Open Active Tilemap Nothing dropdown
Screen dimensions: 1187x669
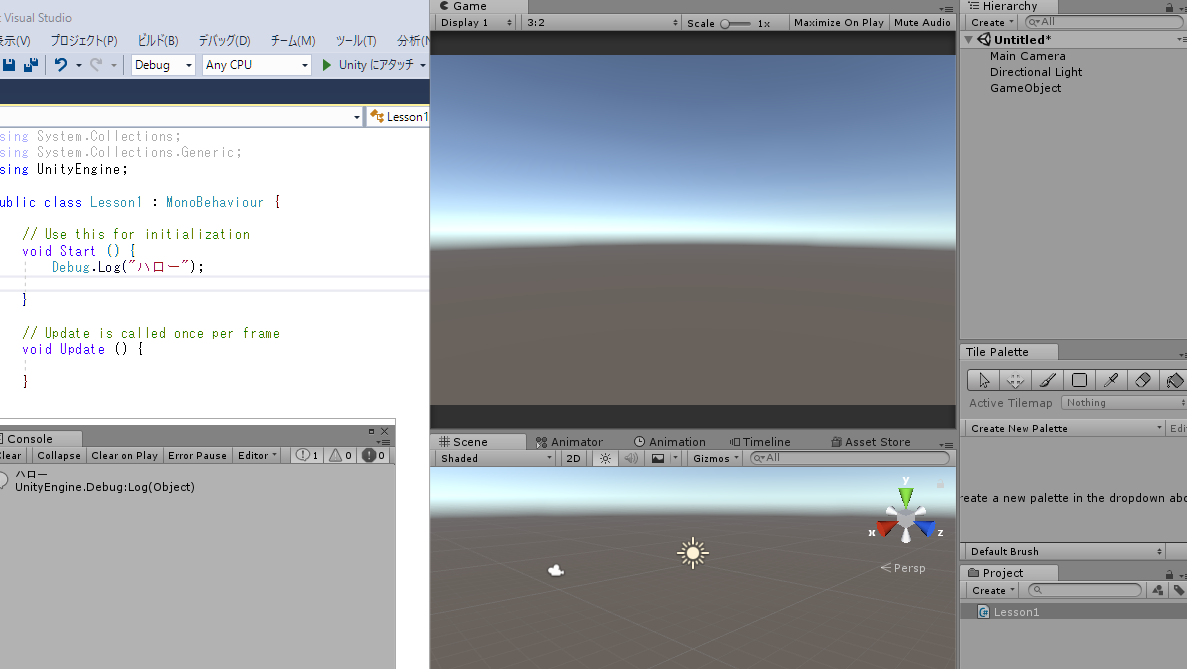pos(1124,403)
